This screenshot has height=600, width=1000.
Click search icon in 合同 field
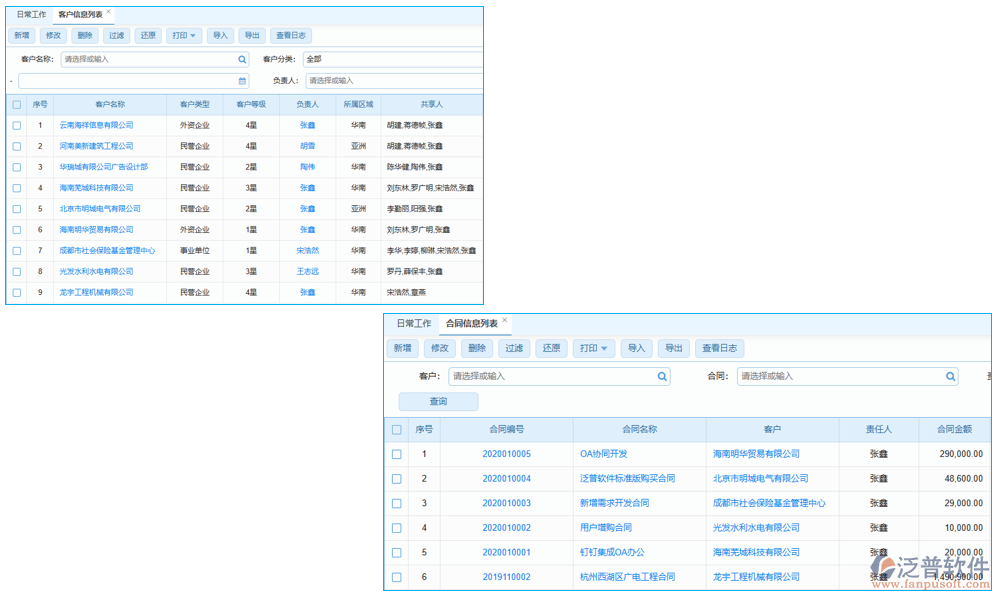pos(951,377)
